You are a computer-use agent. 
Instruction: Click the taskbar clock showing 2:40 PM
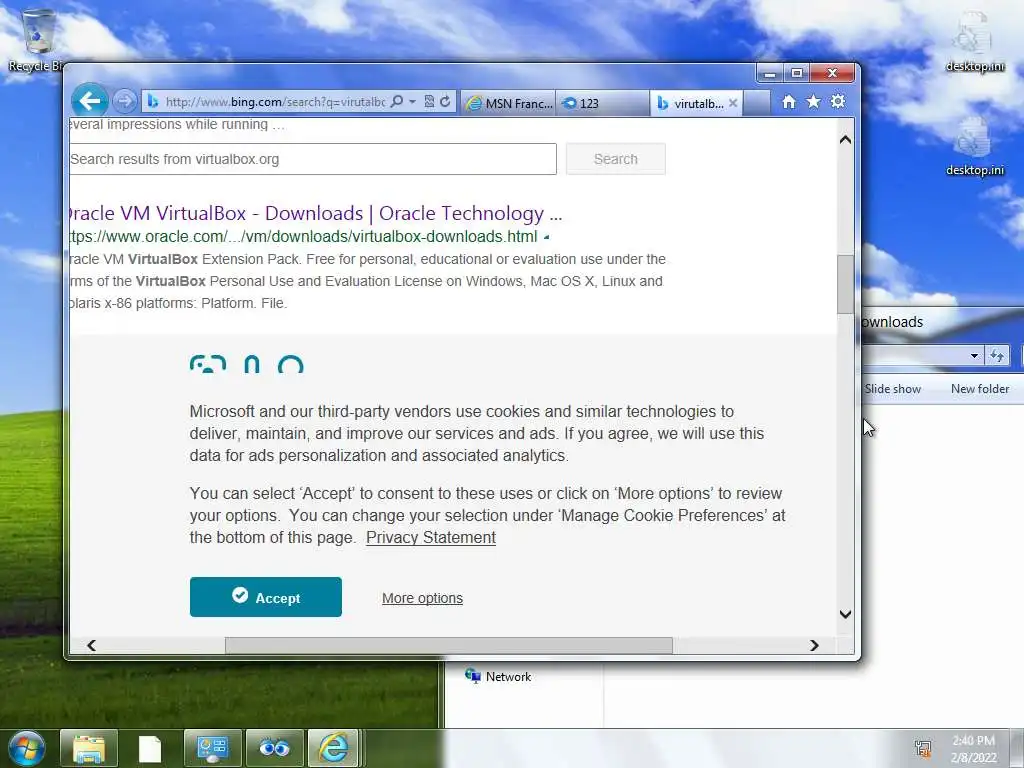[x=974, y=749]
